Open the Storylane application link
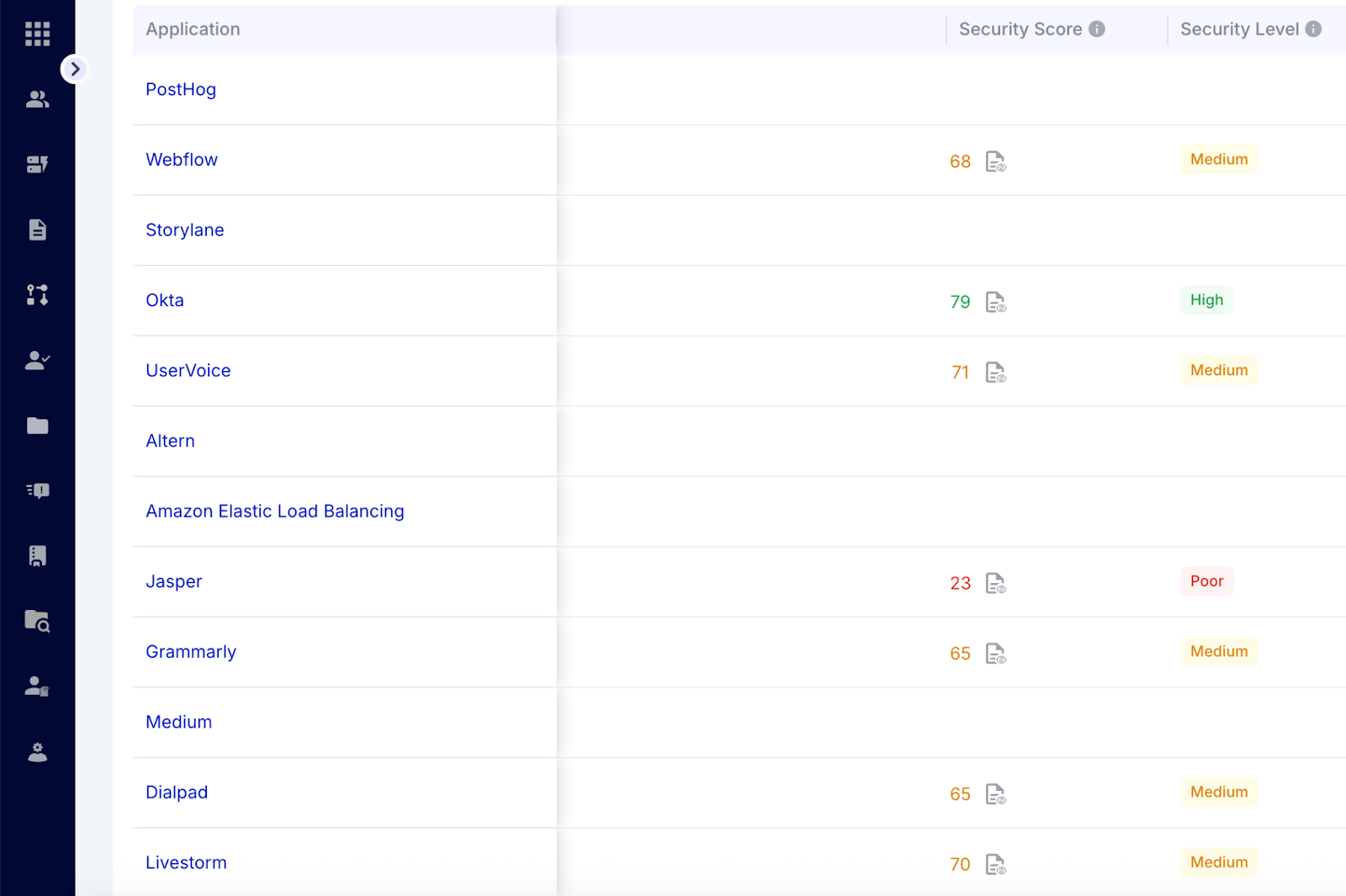 (185, 231)
